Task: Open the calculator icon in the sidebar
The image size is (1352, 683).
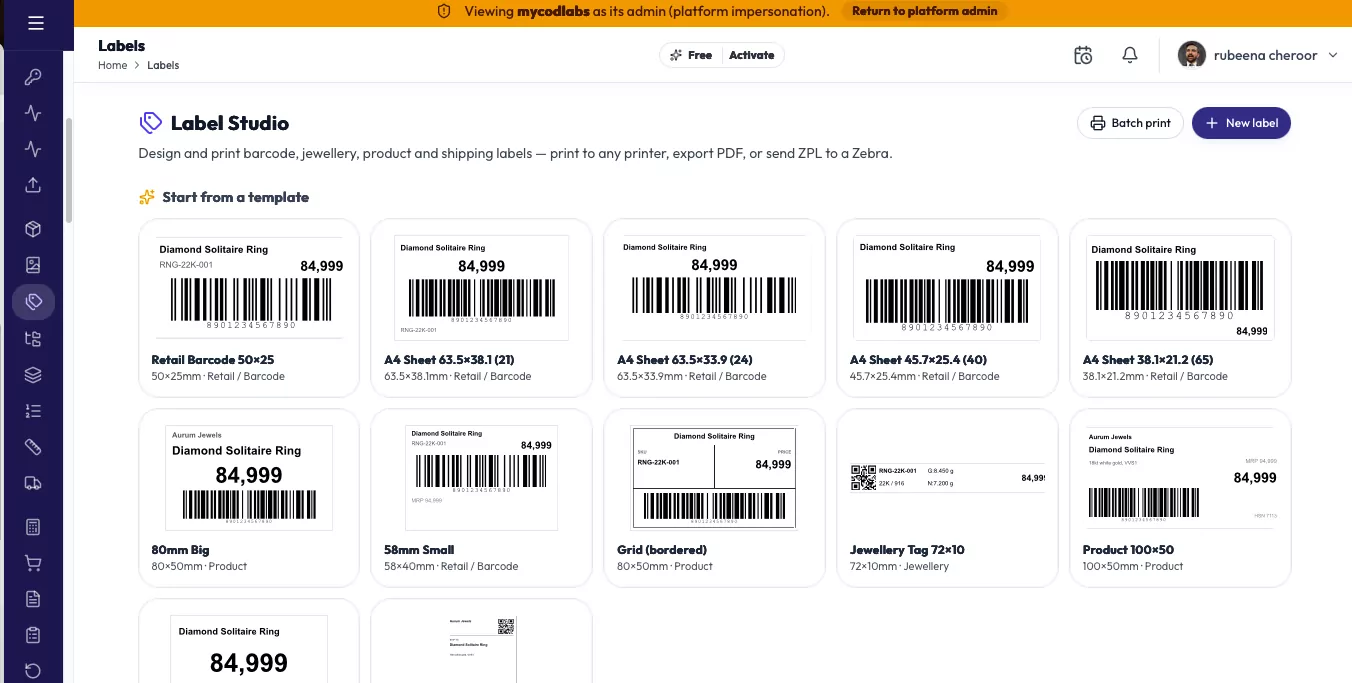Action: (x=33, y=527)
